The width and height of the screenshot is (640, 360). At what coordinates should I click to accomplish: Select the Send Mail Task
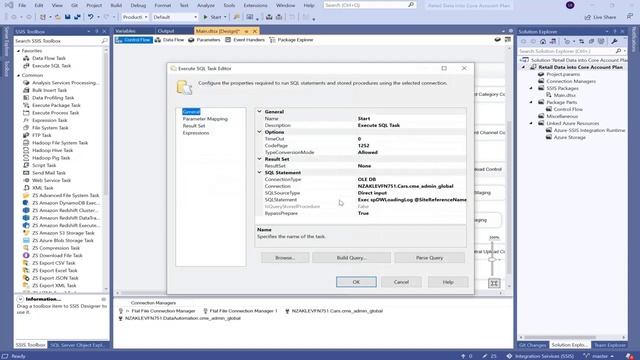(49, 173)
